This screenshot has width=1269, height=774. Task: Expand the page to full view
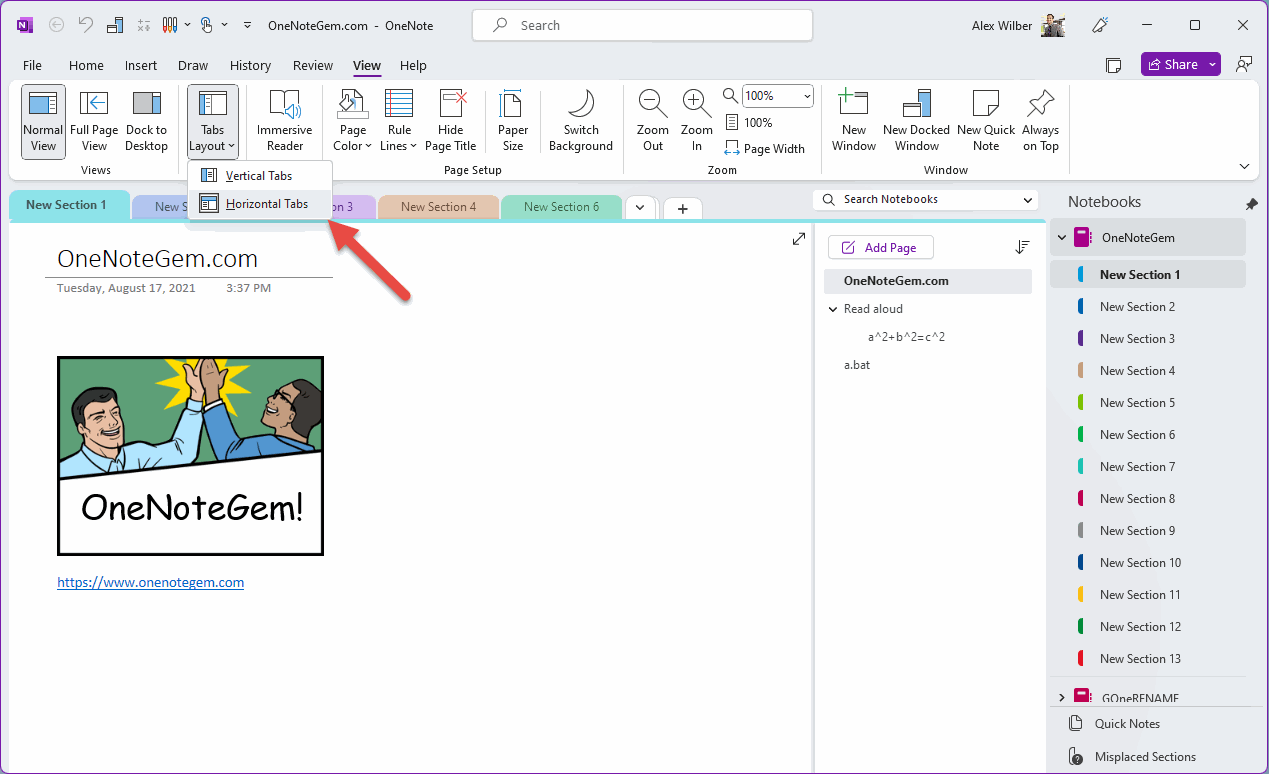point(798,239)
